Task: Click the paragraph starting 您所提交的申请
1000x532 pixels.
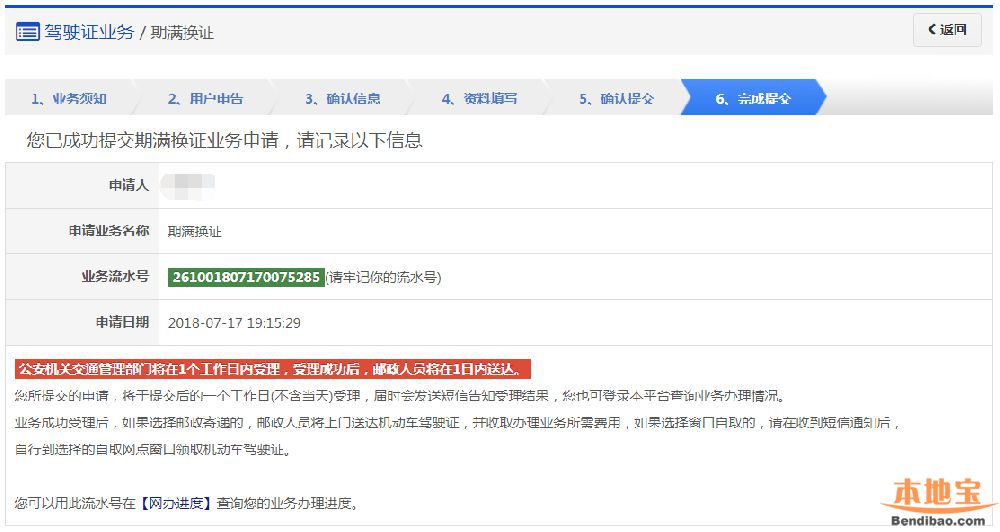Action: pyautogui.click(x=400, y=396)
